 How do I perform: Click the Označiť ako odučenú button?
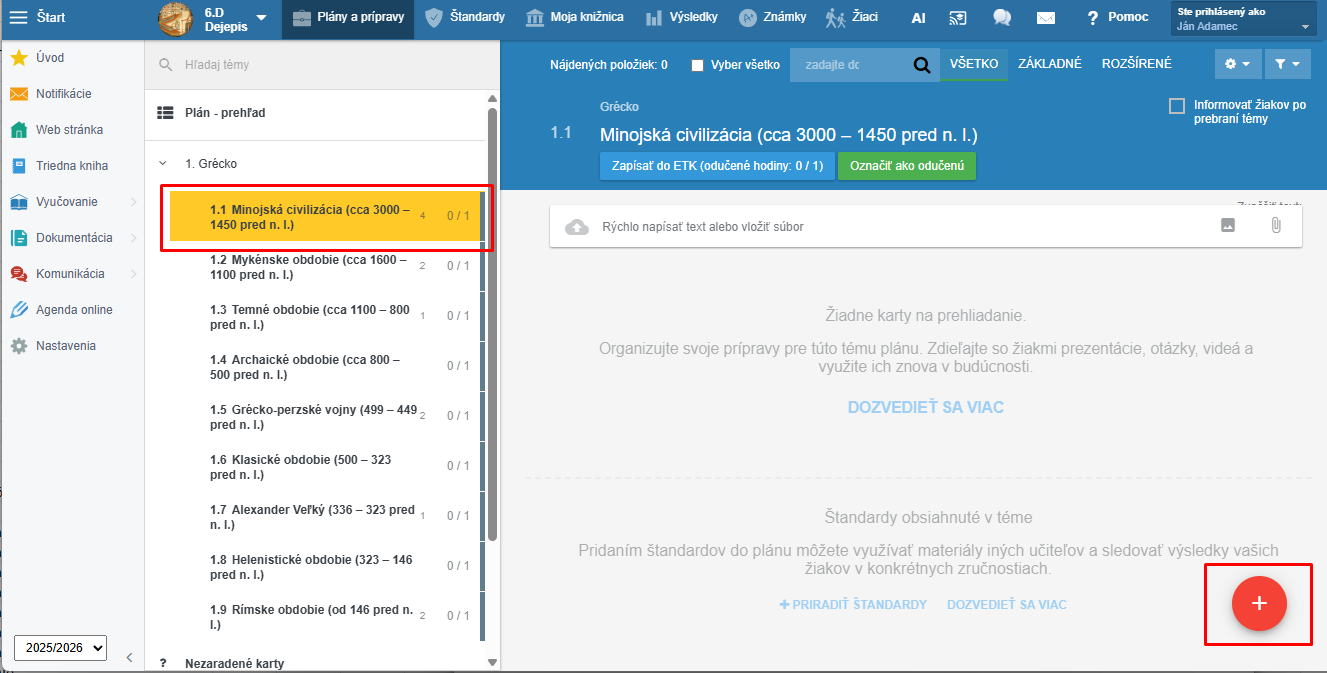(906, 166)
